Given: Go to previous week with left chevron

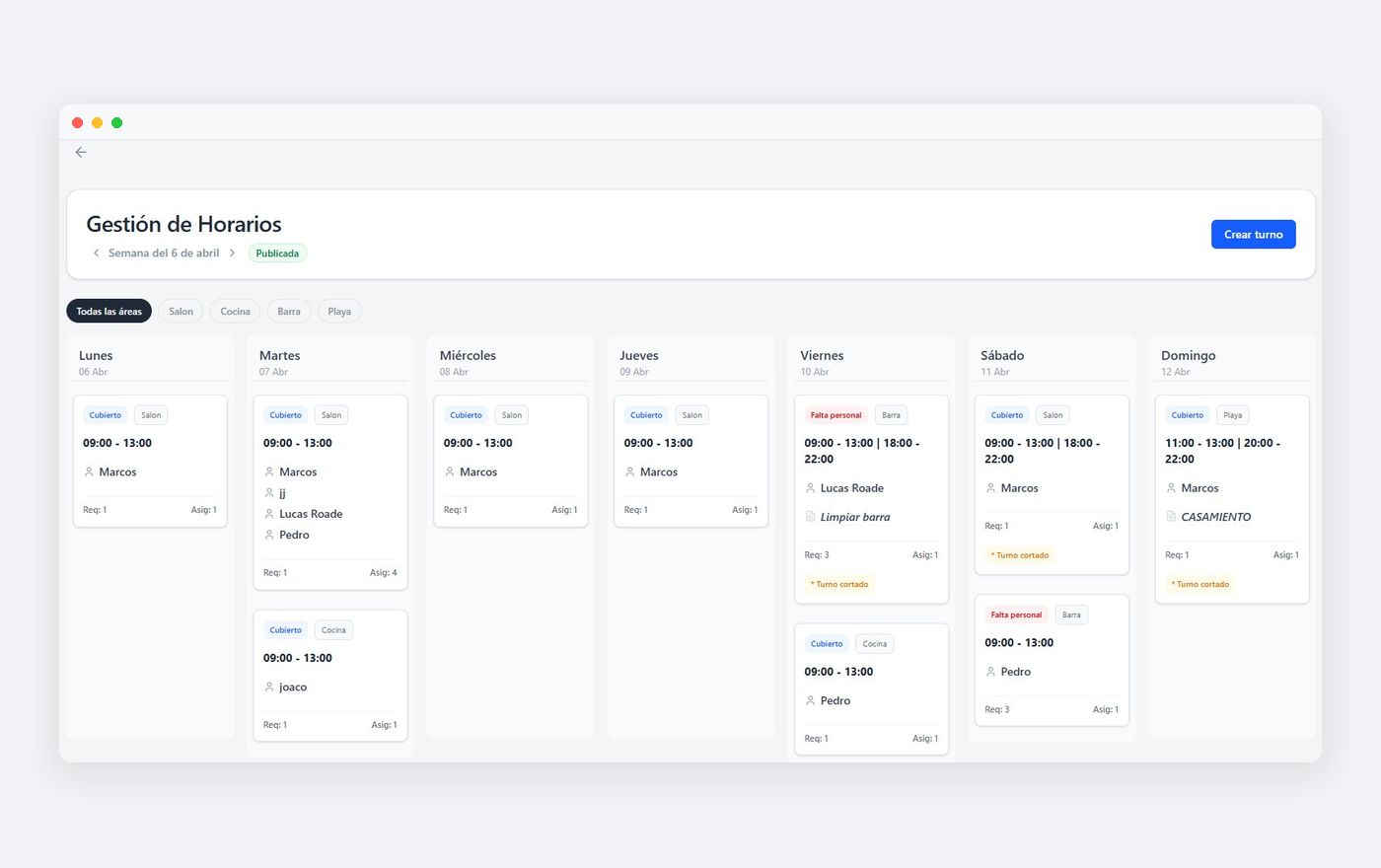Looking at the screenshot, I should [x=96, y=253].
